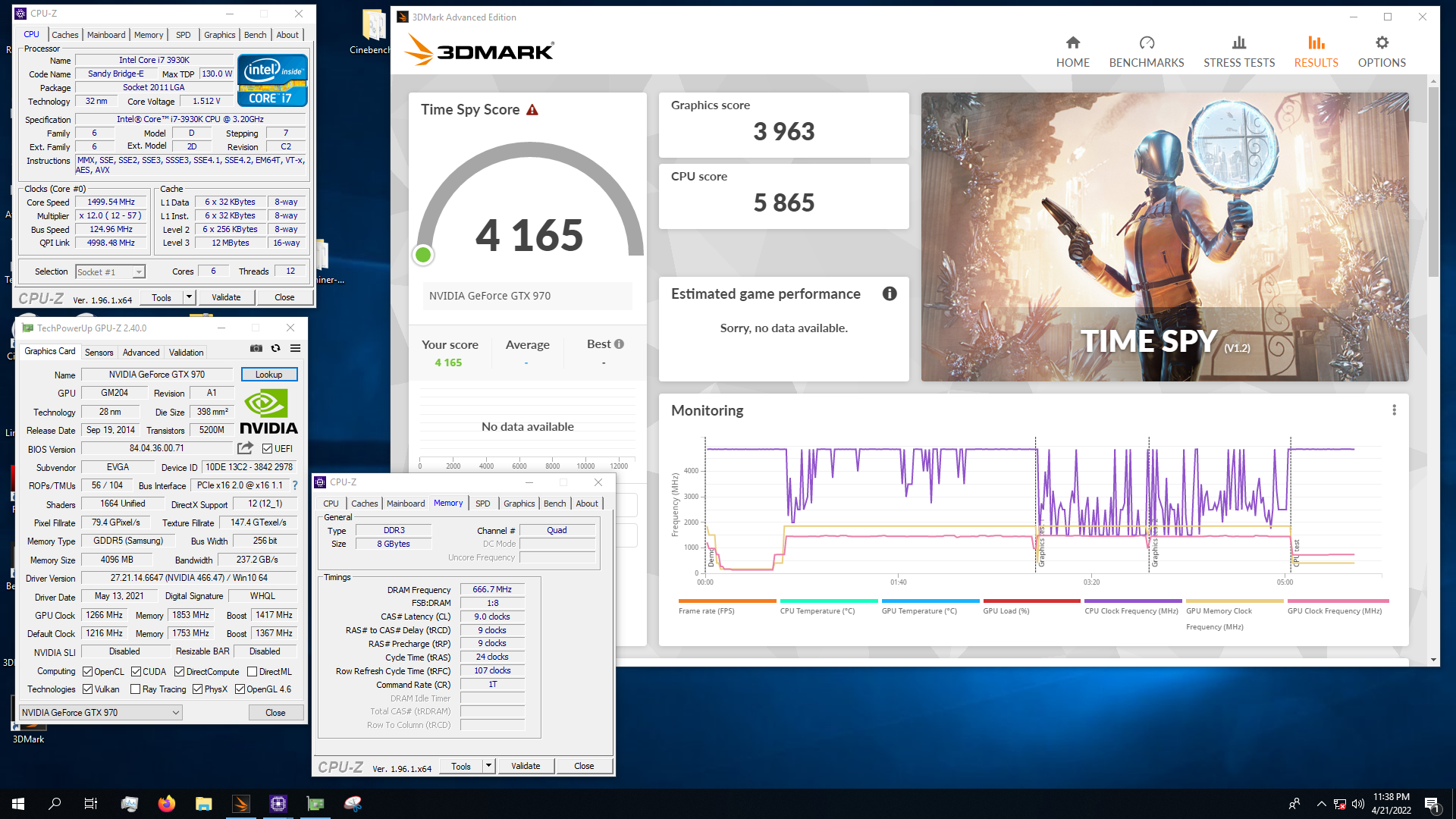Screen dimensions: 1456x819
Task: Toggle the PhysX checkbox
Action: (x=197, y=689)
